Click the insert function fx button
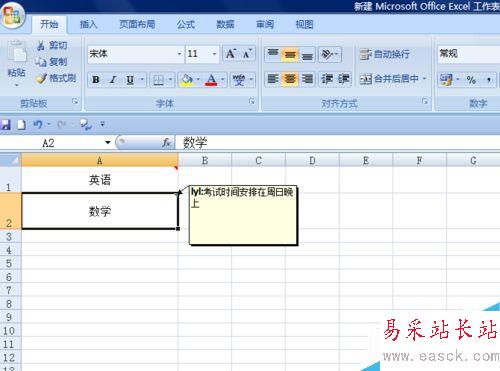This screenshot has width=500, height=371. 167,143
